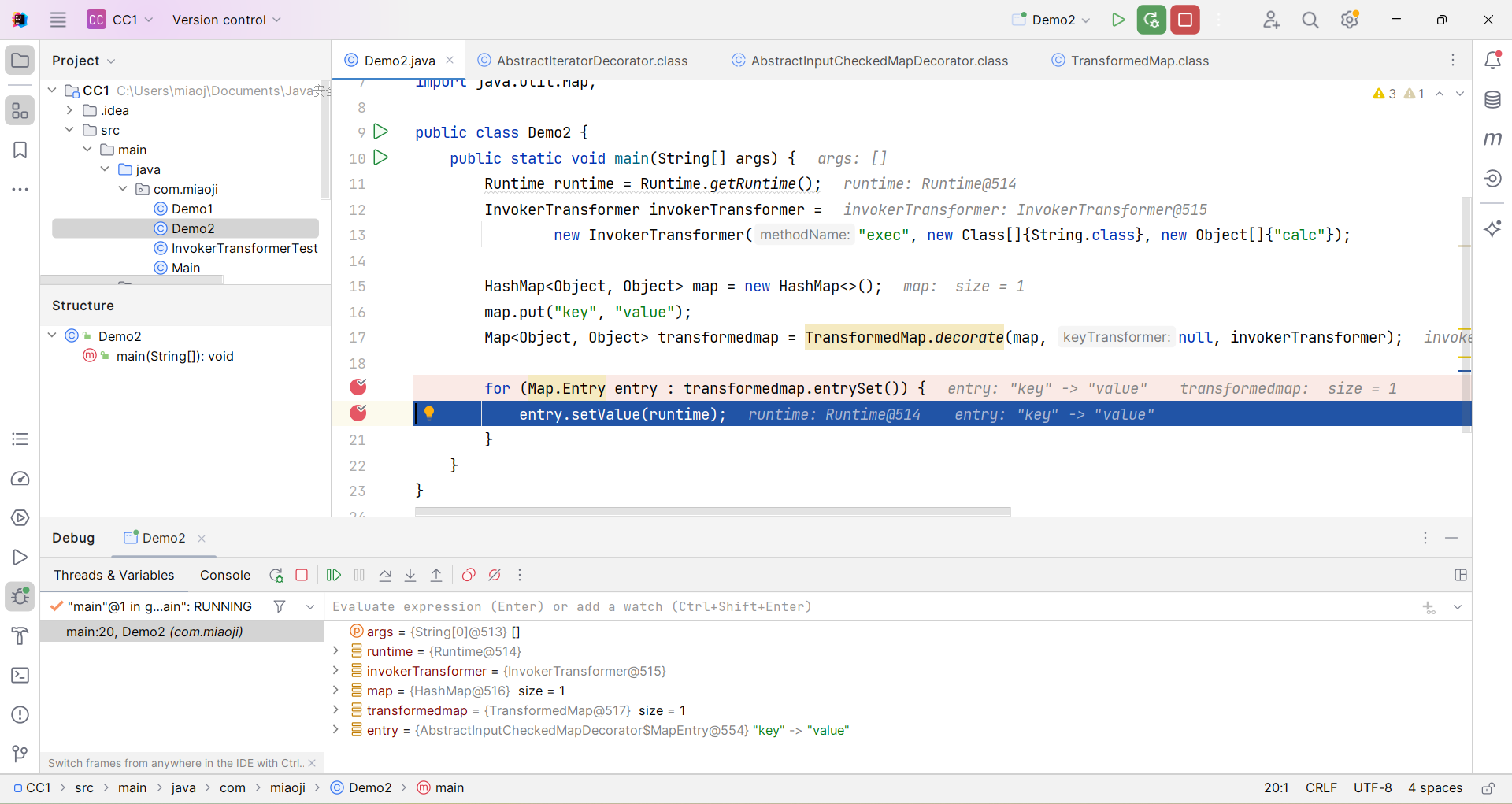
Task: Toggle the breakpoint on the for-loop line
Action: [358, 387]
